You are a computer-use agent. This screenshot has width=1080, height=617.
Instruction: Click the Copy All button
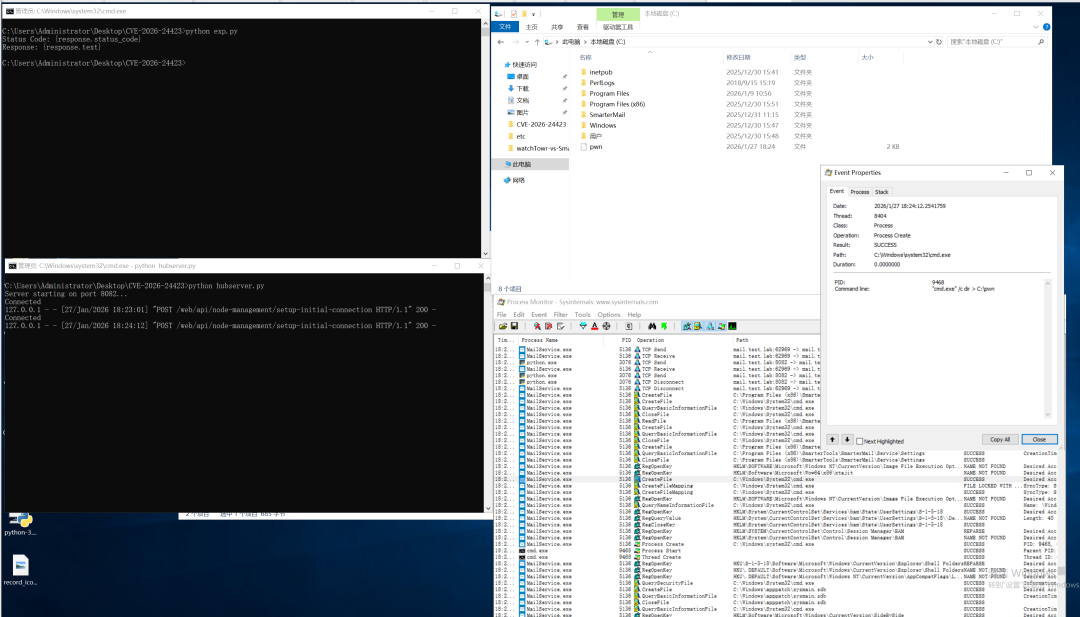click(1000, 439)
